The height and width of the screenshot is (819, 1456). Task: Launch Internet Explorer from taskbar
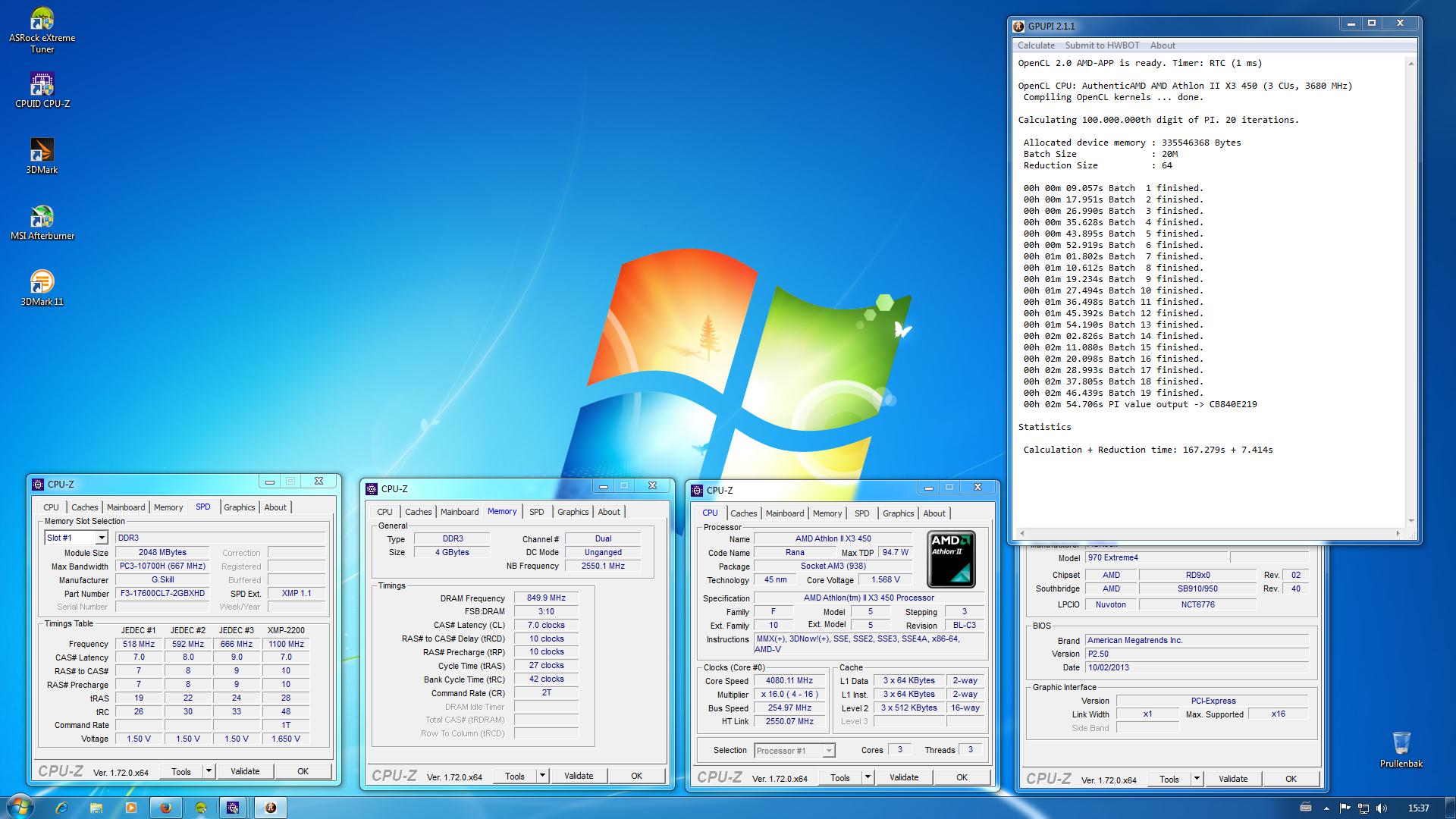62,808
